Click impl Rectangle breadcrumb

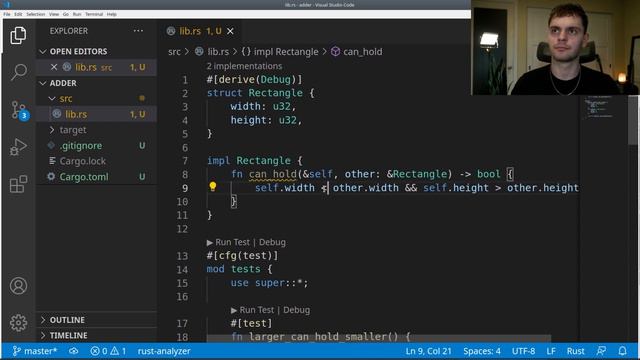click(280, 52)
